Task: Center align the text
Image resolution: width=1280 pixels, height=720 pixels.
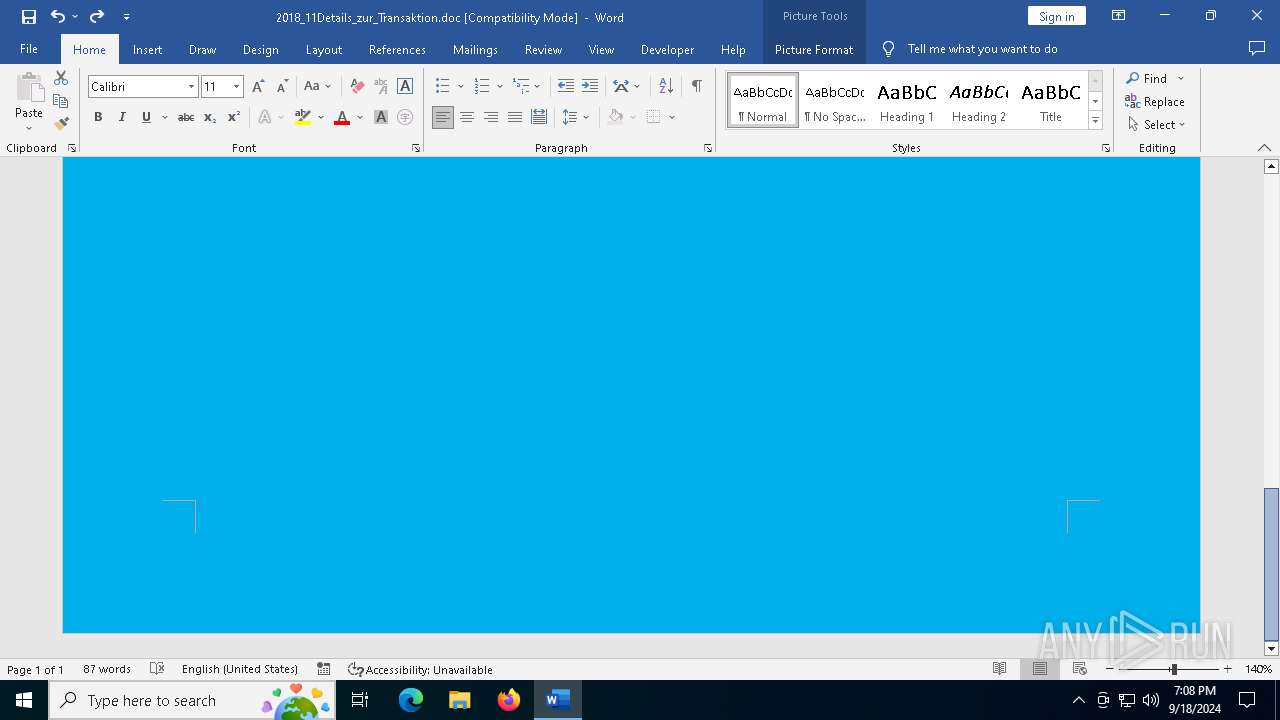Action: coord(467,117)
